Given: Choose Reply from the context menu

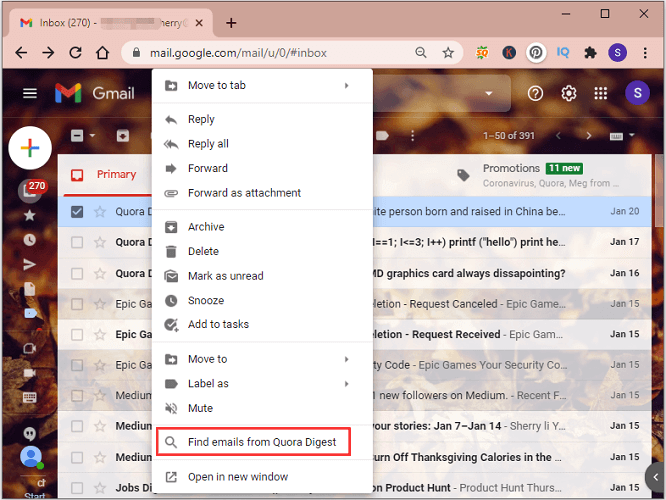Looking at the screenshot, I should (x=262, y=119).
